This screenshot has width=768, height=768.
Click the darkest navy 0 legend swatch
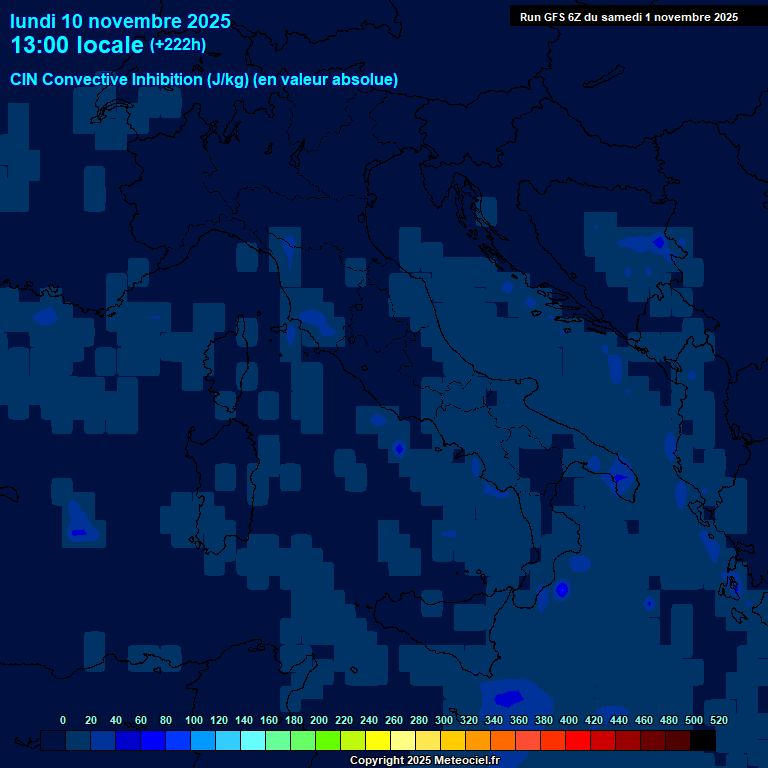tap(53, 740)
